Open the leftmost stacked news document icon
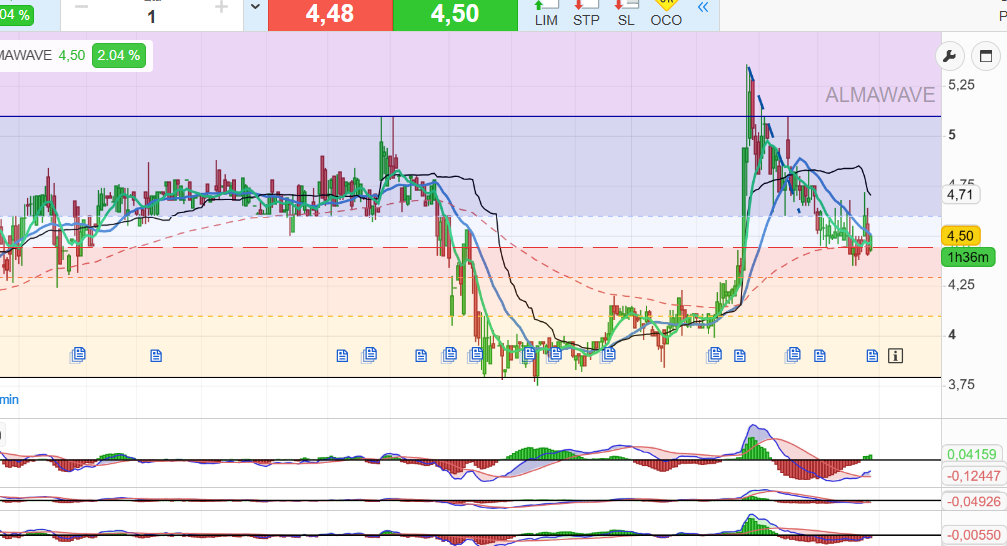1007x546 pixels. [78, 355]
